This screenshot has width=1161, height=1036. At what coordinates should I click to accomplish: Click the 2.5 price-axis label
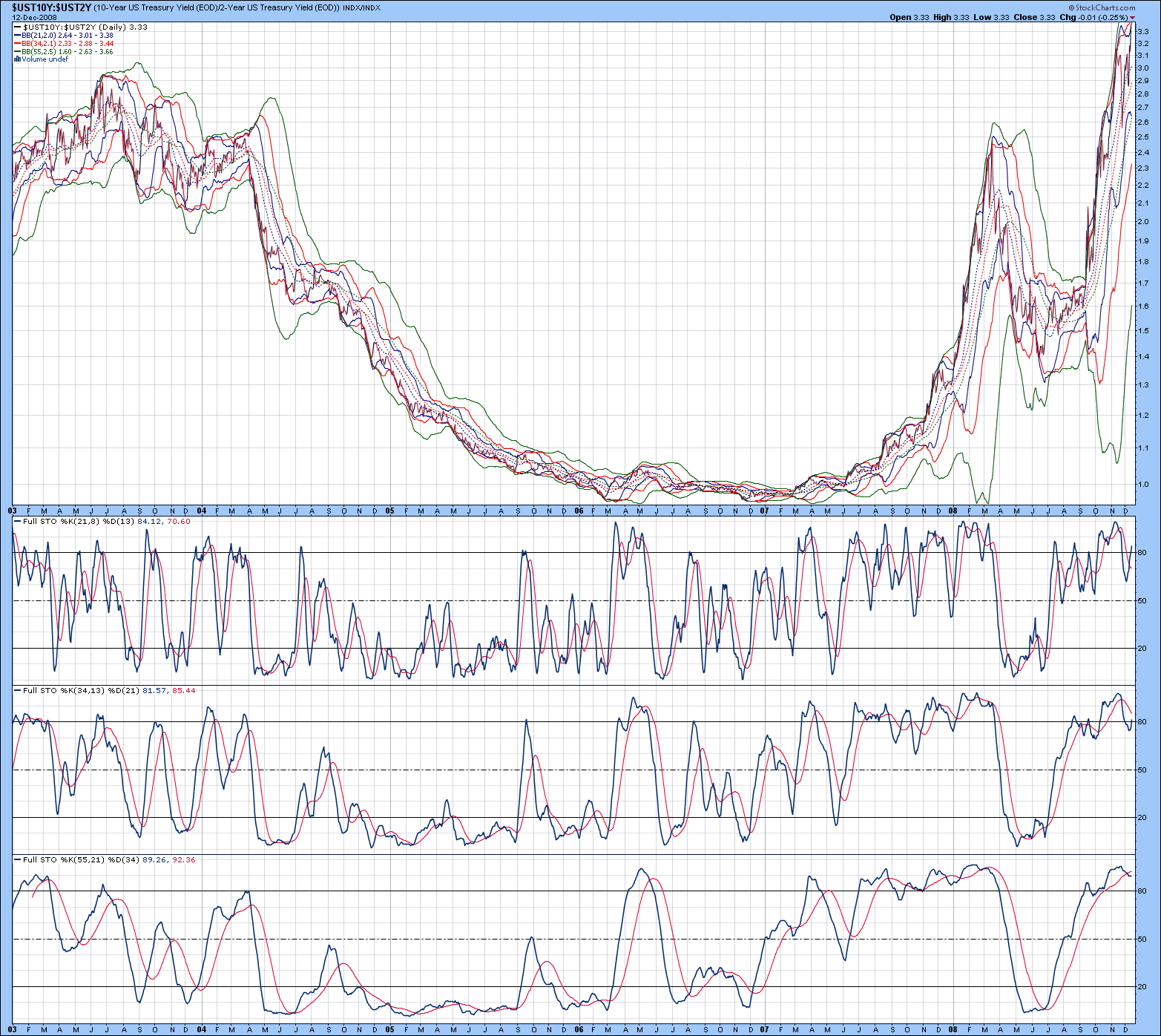1143,137
